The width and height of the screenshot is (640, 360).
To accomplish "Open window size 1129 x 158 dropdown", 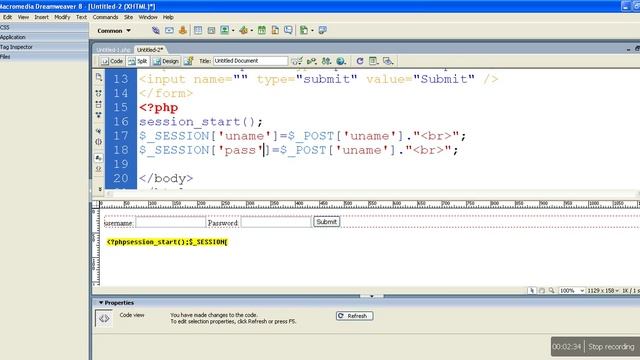I will point(603,291).
